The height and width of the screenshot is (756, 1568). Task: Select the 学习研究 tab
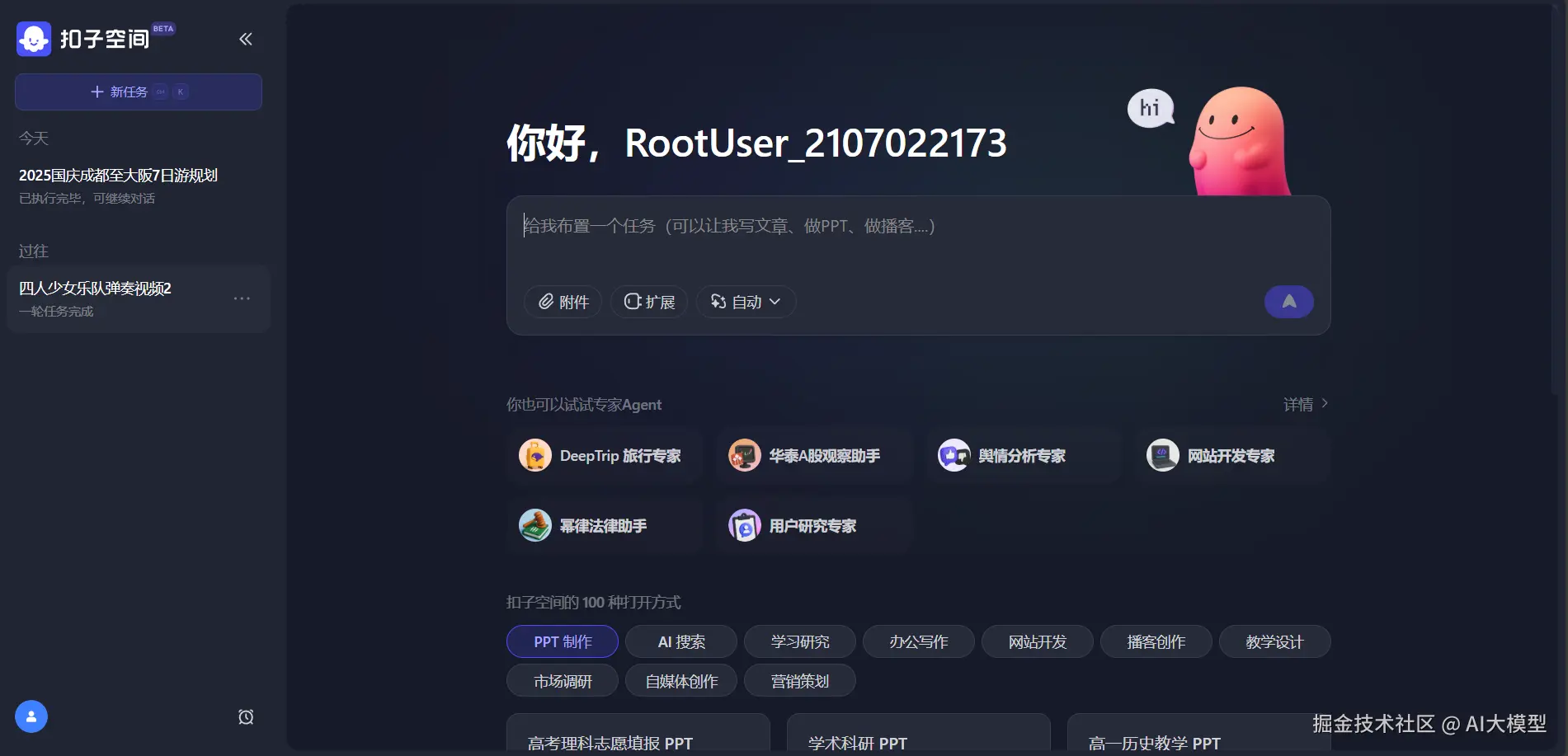pyautogui.click(x=800, y=641)
